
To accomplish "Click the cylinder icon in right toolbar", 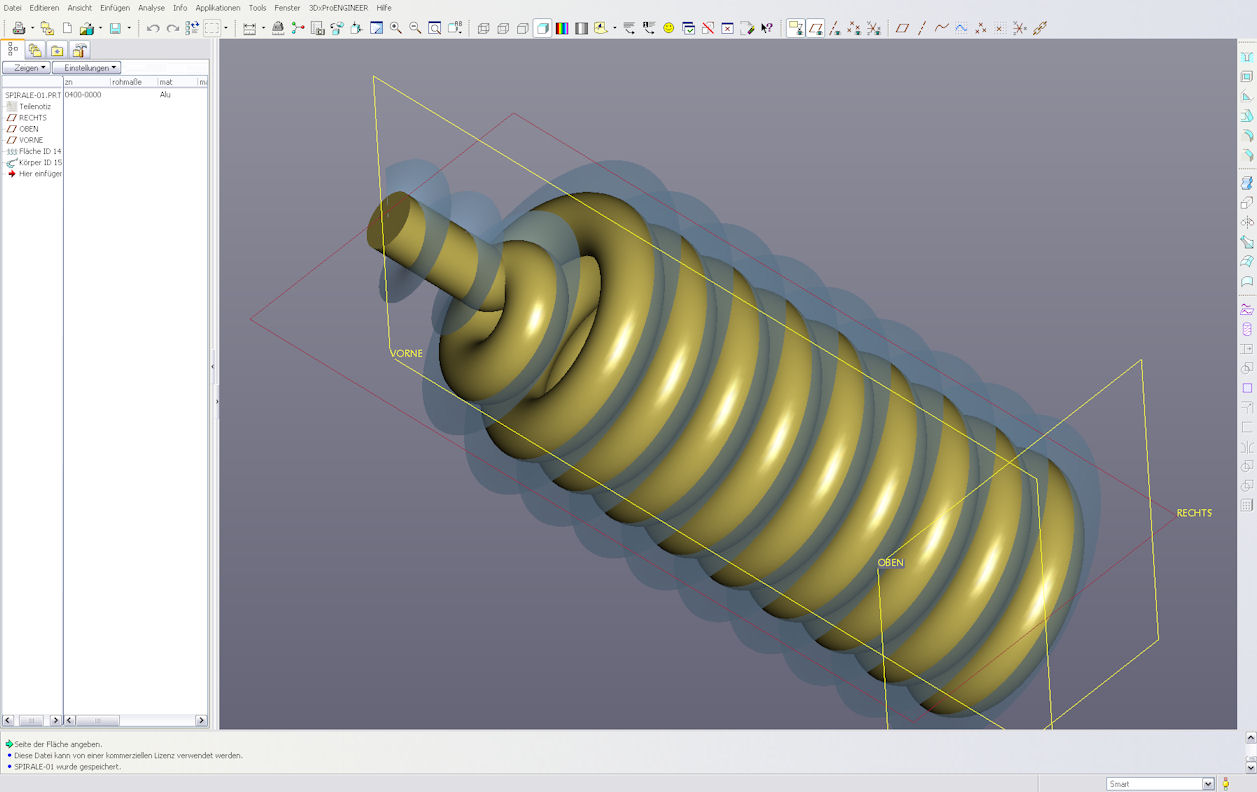I will coord(1246,329).
